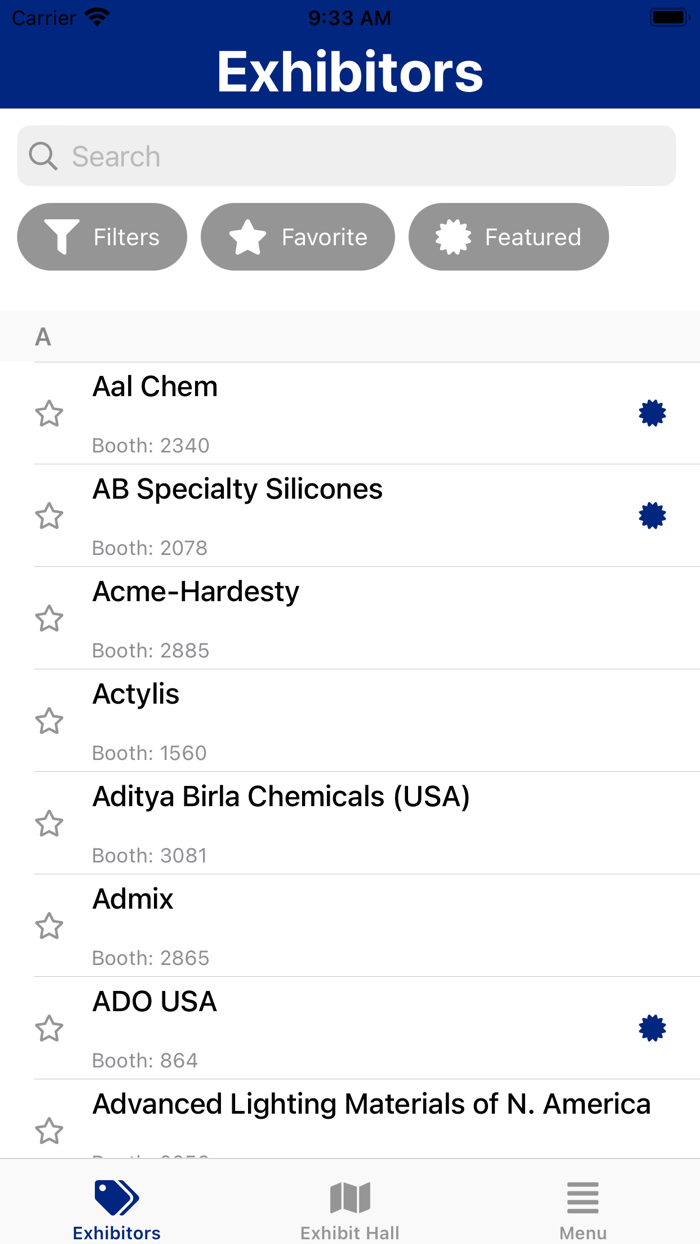
Task: Open the Actylis exhibitor details
Action: (367, 721)
